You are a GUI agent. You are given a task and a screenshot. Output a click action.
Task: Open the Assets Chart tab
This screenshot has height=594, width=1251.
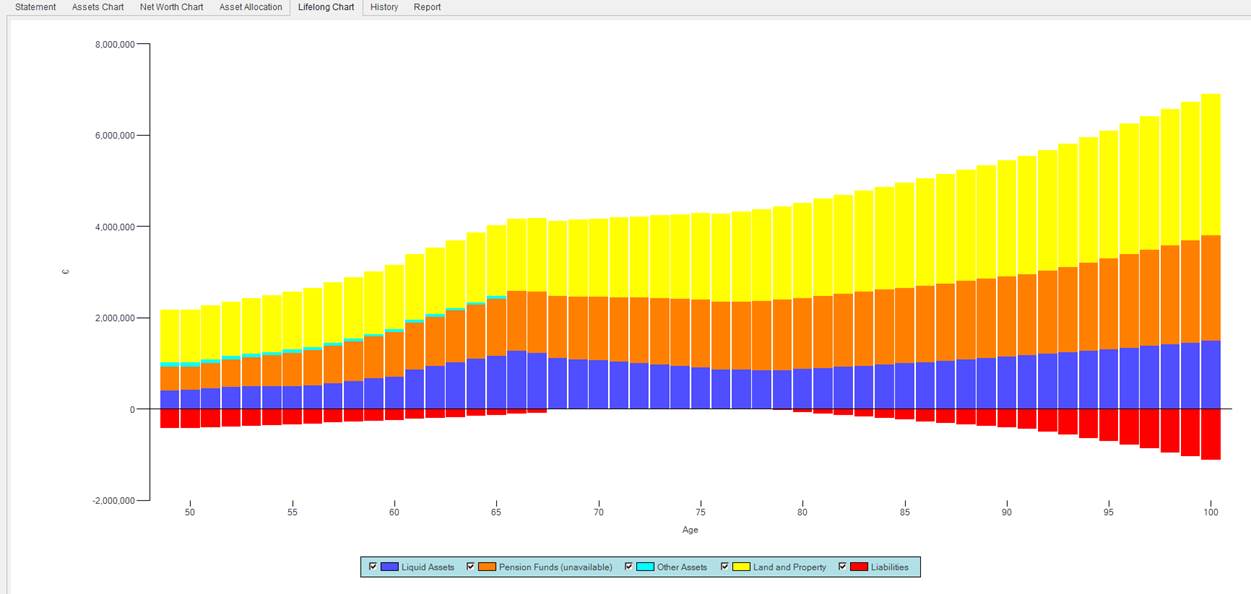pyautogui.click(x=98, y=7)
